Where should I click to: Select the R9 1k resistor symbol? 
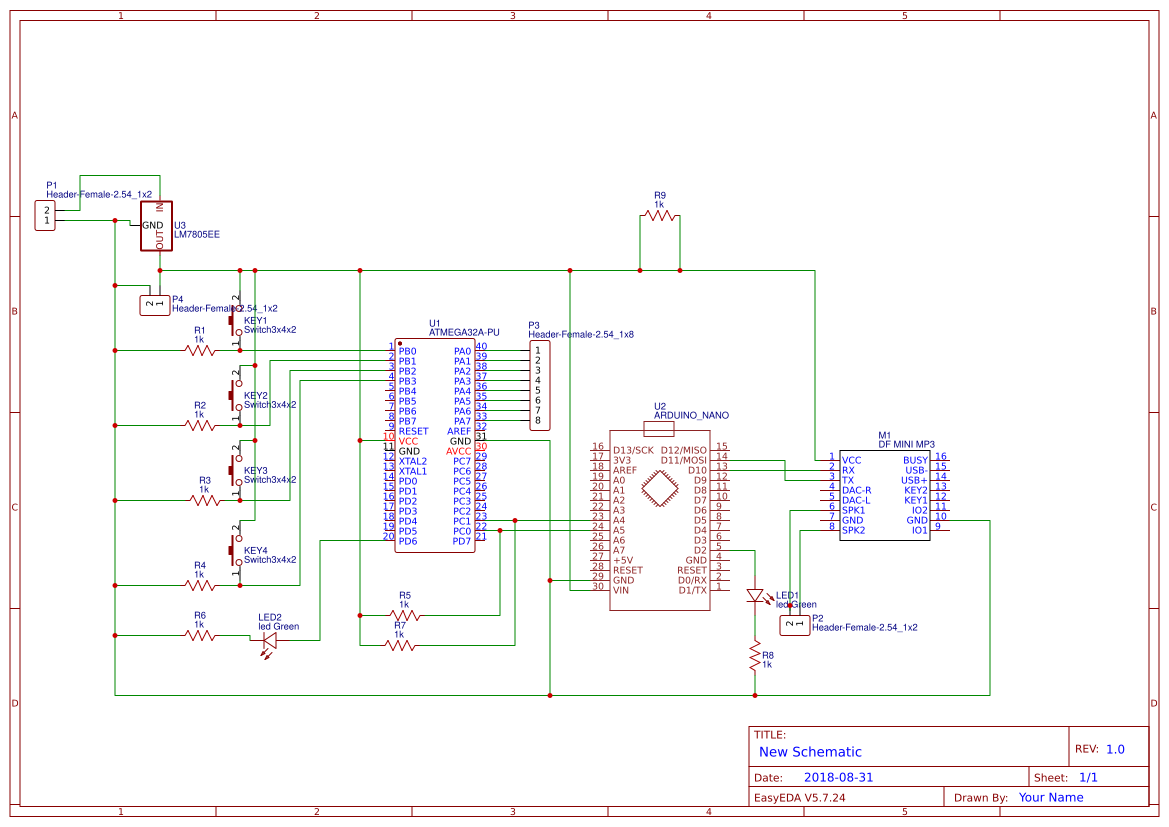tap(660, 215)
